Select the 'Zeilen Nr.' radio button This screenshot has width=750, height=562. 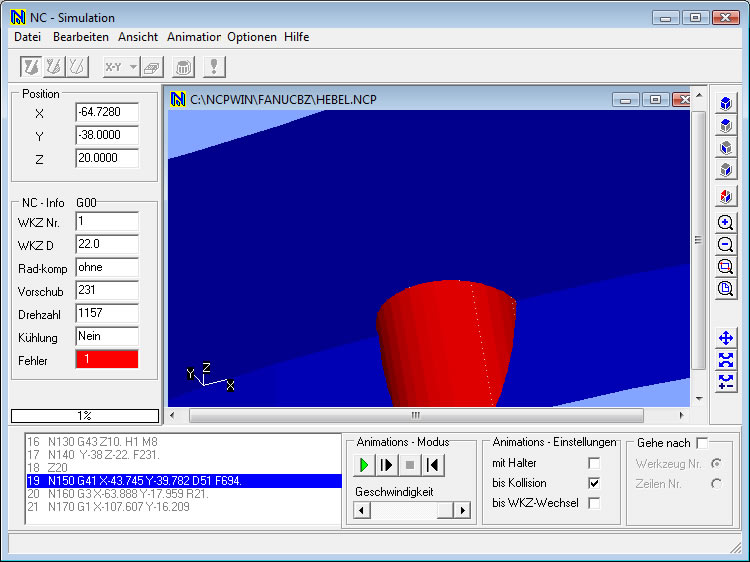coord(716,484)
